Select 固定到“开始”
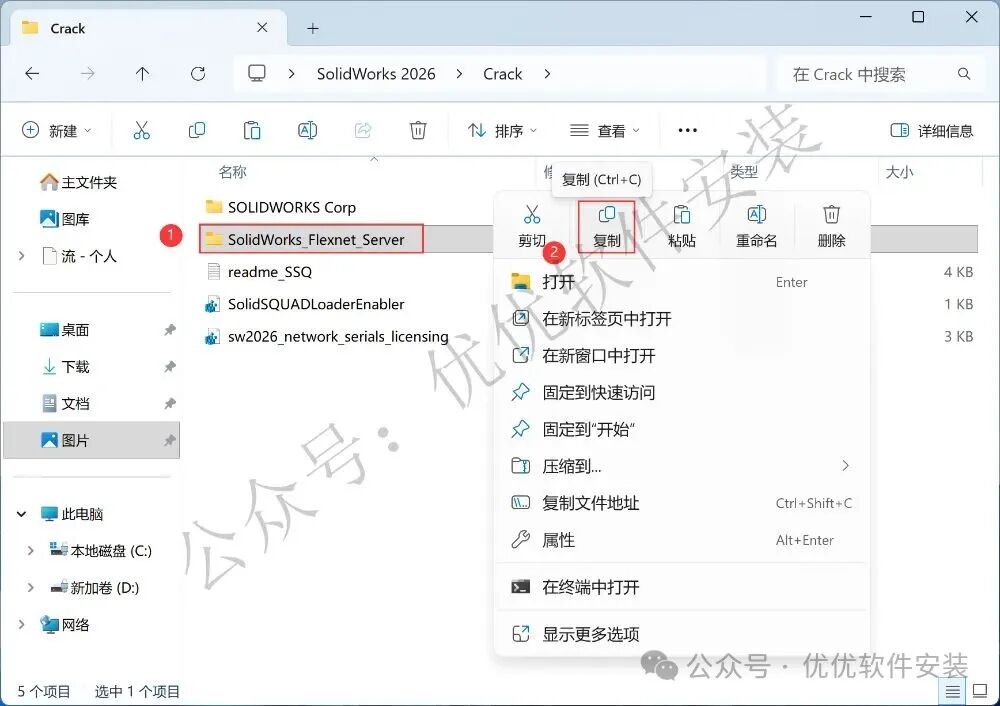1000x706 pixels. click(x=682, y=429)
